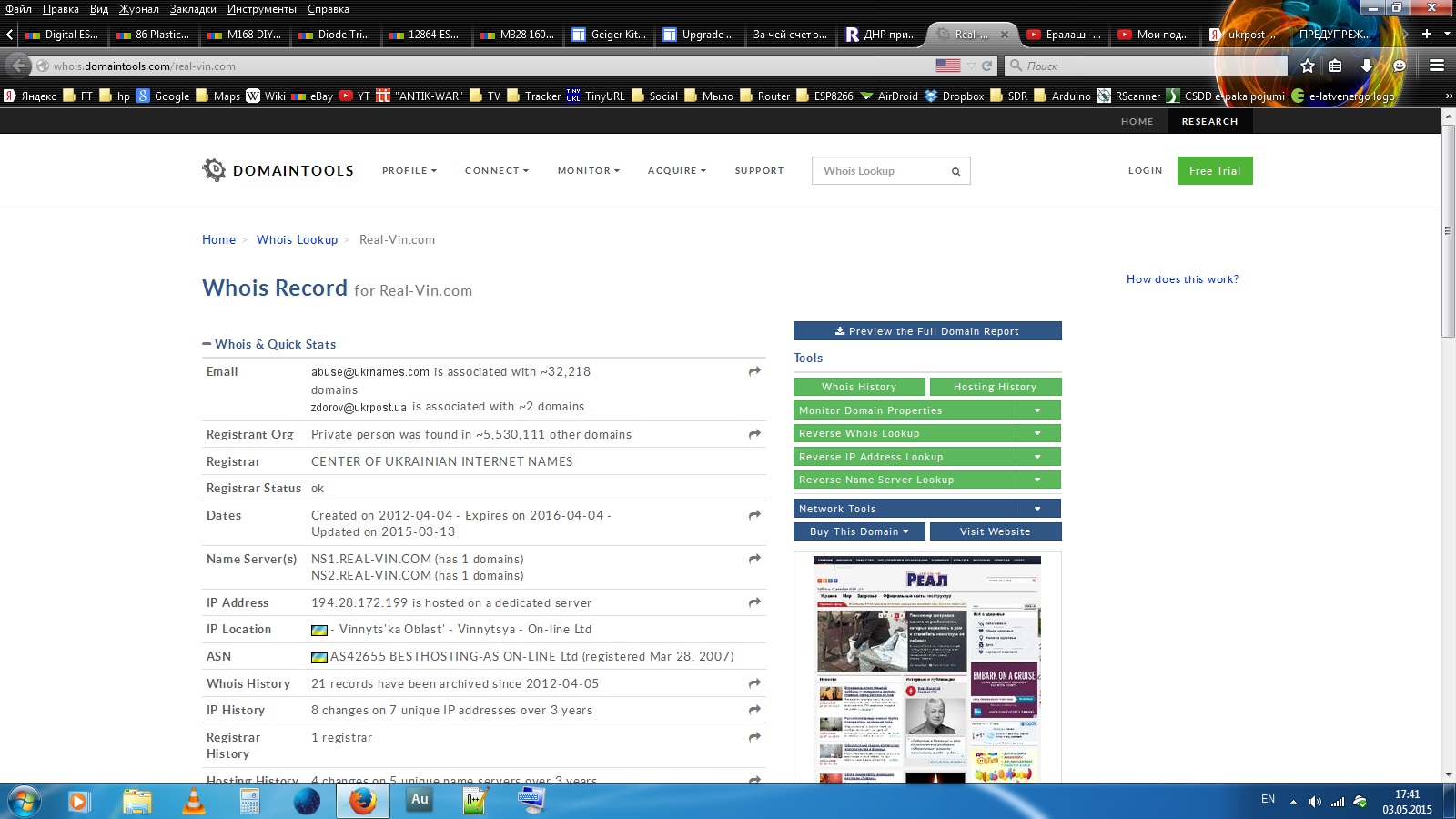Screen dimensions: 1456x819
Task: Open the Monitor Domain Properties dropdown arrow
Action: point(1037,410)
